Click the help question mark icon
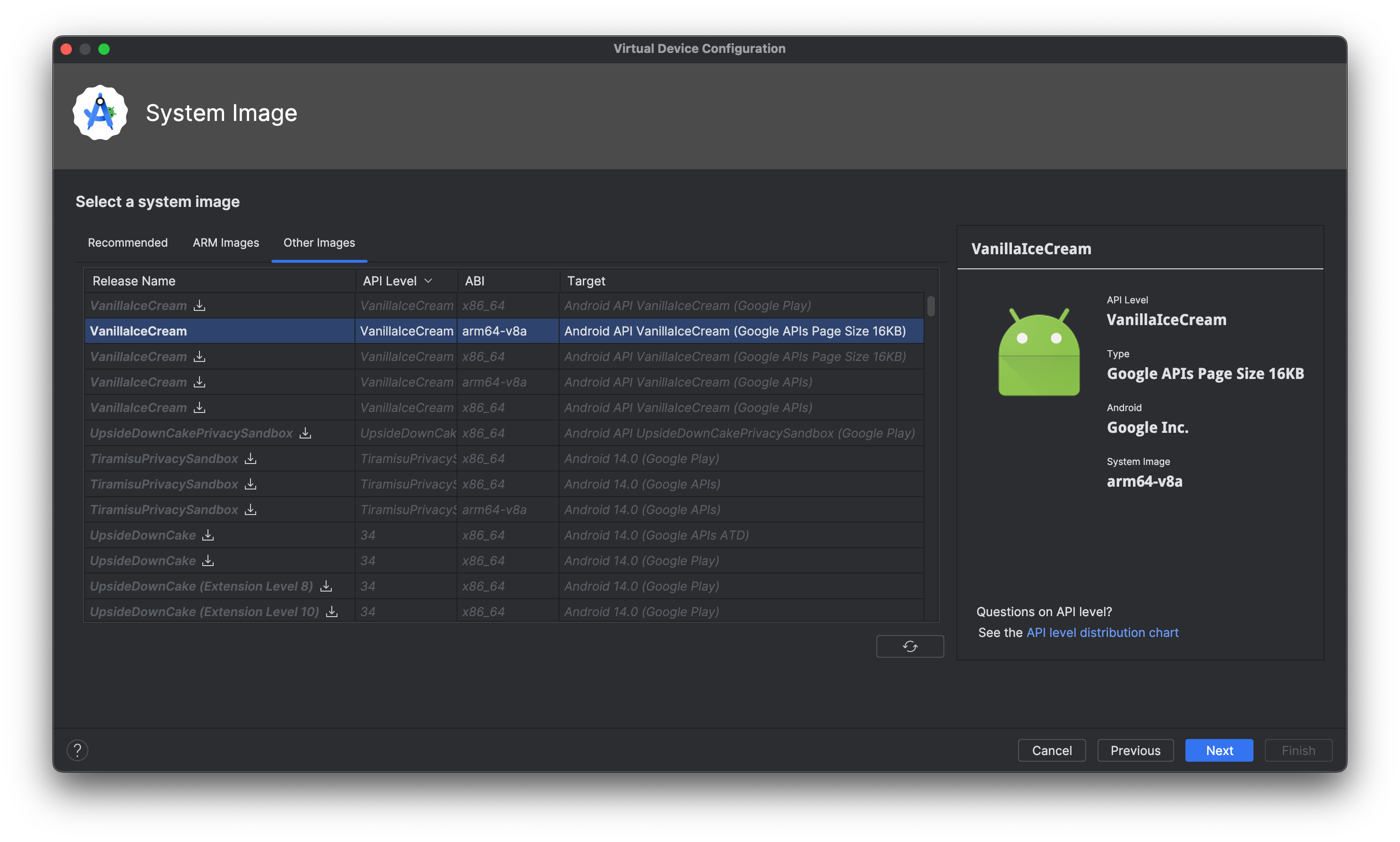Screen dimensions: 1400x842 click(77, 750)
